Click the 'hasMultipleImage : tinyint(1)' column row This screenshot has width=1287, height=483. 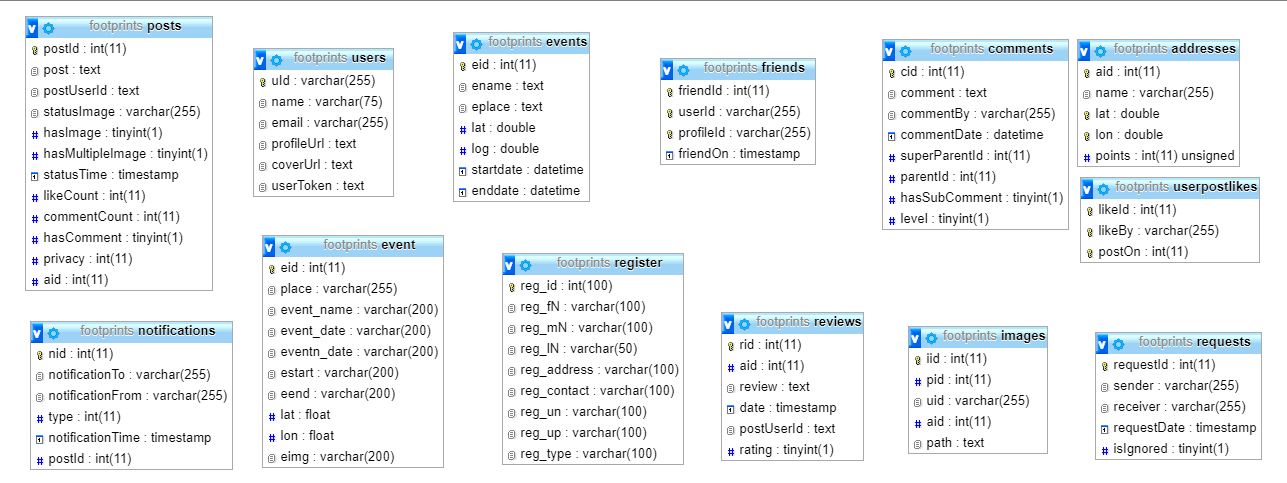coord(119,154)
